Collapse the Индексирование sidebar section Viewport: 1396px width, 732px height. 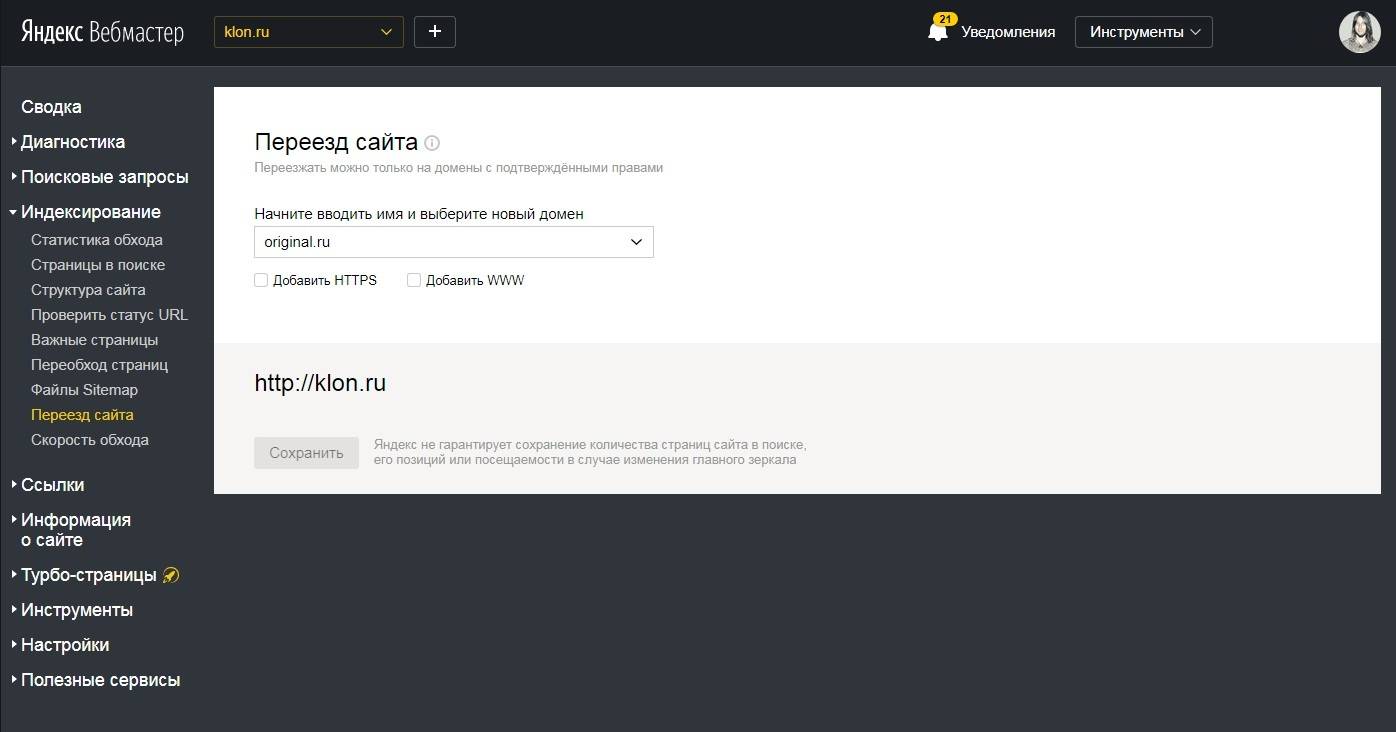coord(90,212)
